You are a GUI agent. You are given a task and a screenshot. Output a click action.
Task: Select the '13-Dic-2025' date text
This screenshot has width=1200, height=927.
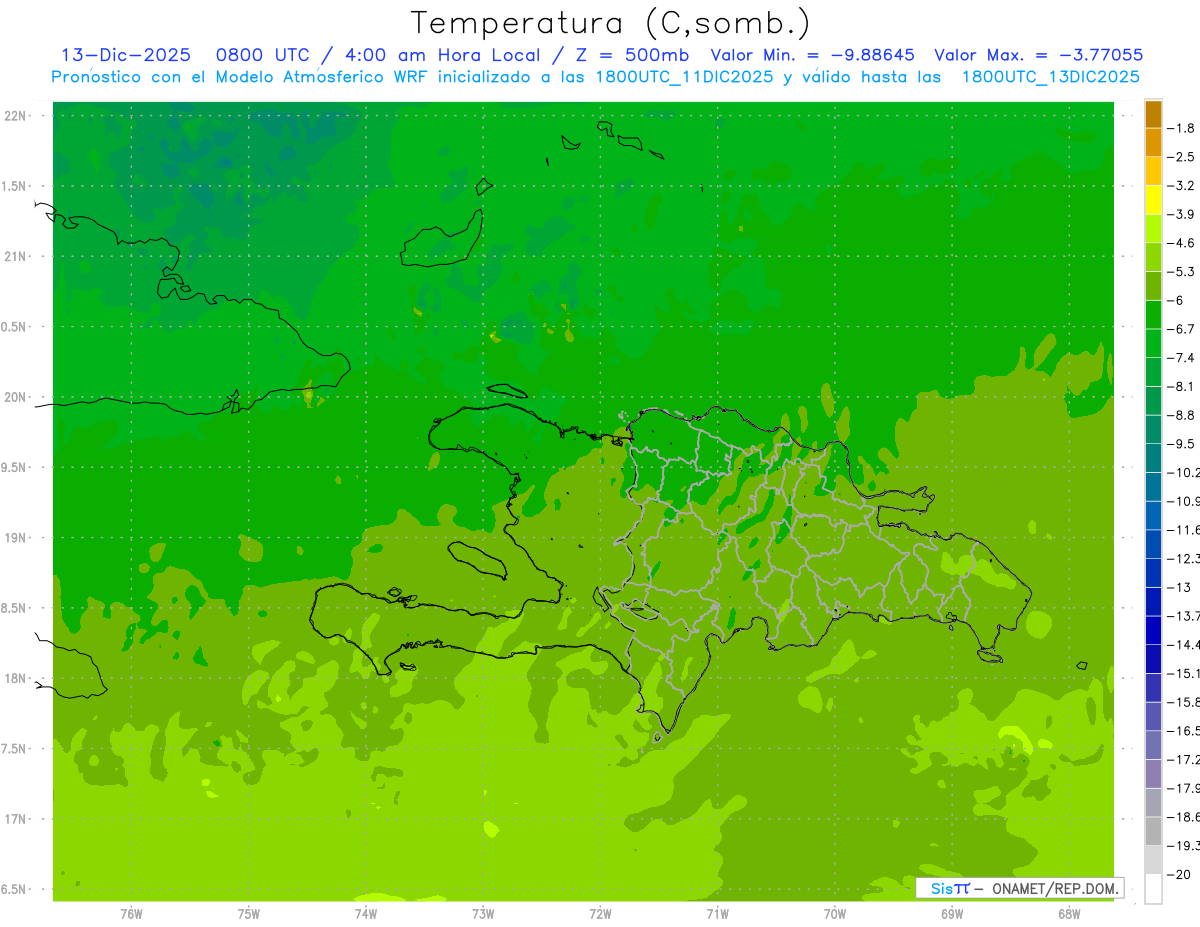pyautogui.click(x=124, y=55)
